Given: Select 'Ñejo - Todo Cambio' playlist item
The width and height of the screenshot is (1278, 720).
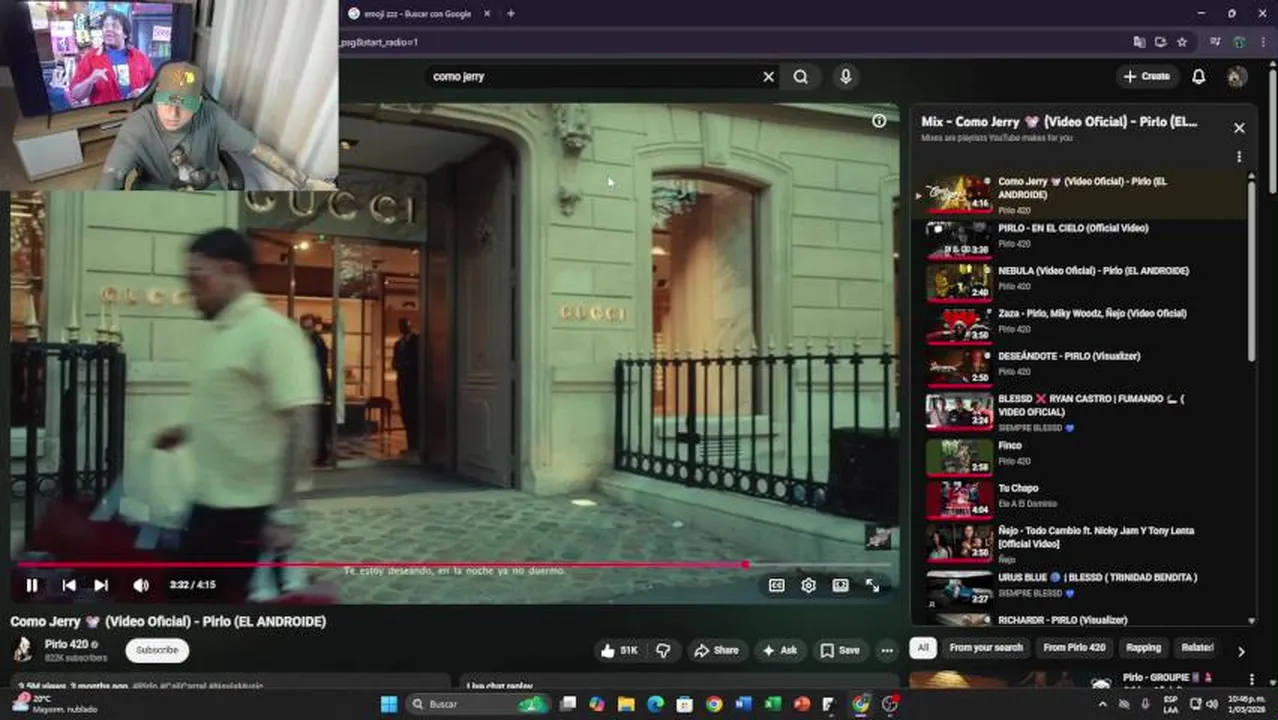Looking at the screenshot, I should pyautogui.click(x=1082, y=542).
